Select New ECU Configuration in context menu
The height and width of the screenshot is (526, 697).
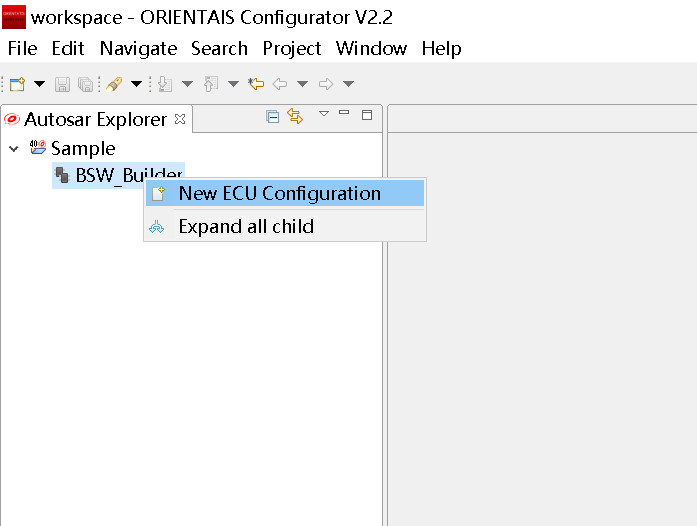point(279,194)
